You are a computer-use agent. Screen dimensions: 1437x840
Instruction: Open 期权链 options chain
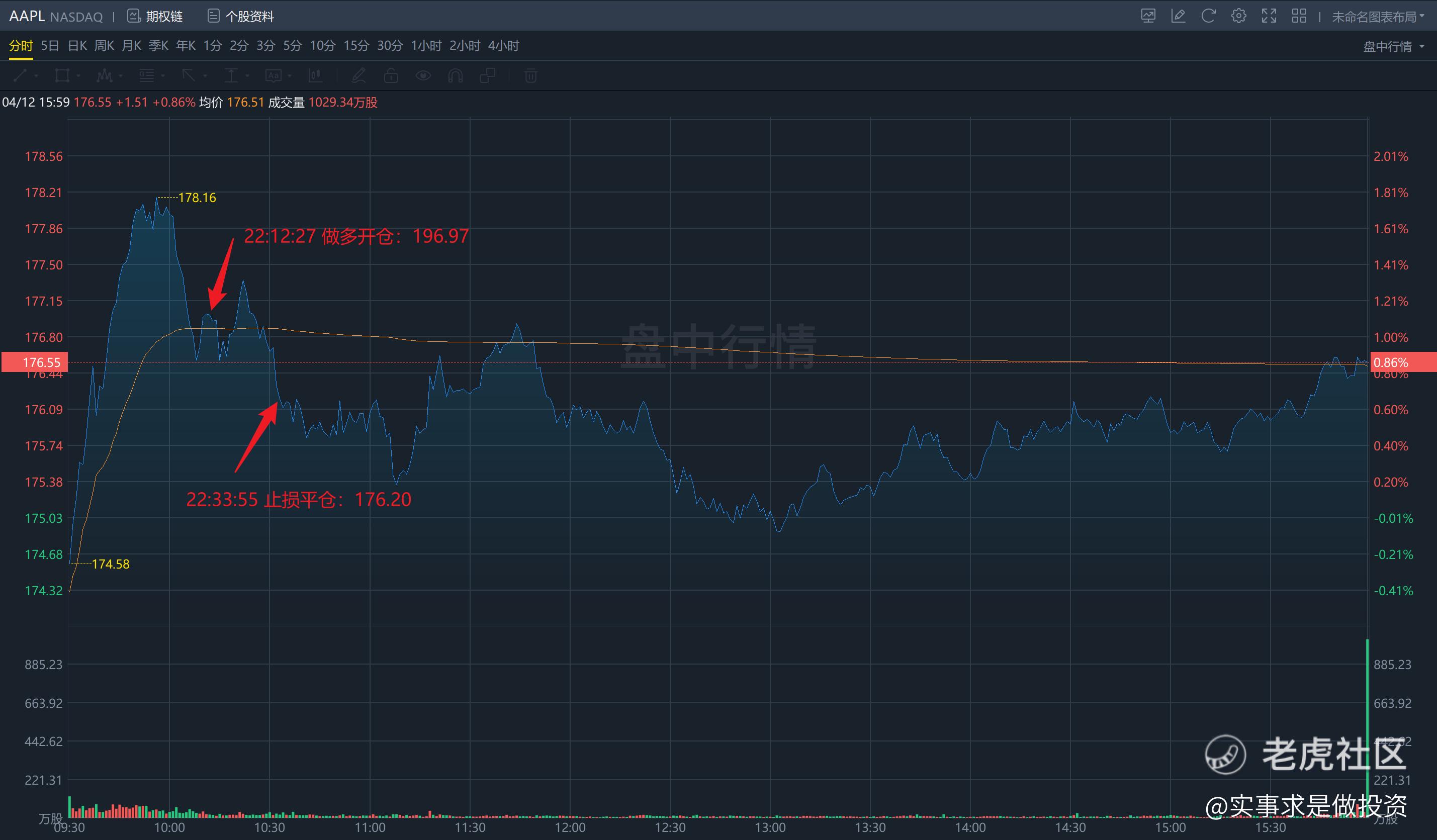154,16
